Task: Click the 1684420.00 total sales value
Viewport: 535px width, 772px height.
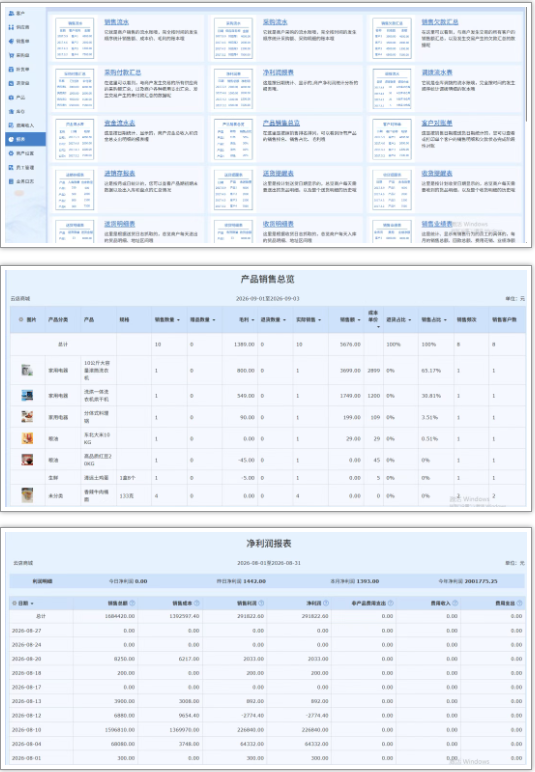Action: (x=120, y=616)
